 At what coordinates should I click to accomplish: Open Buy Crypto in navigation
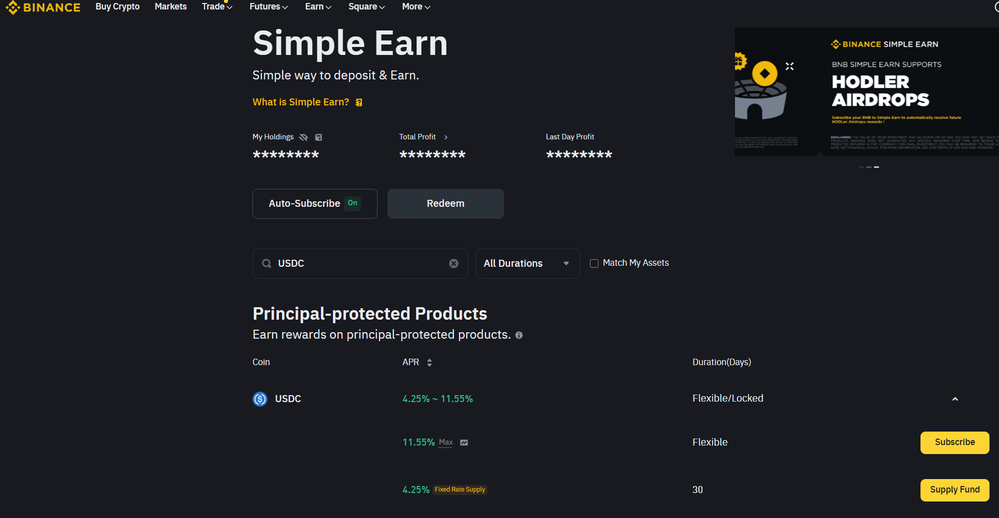[x=117, y=6]
